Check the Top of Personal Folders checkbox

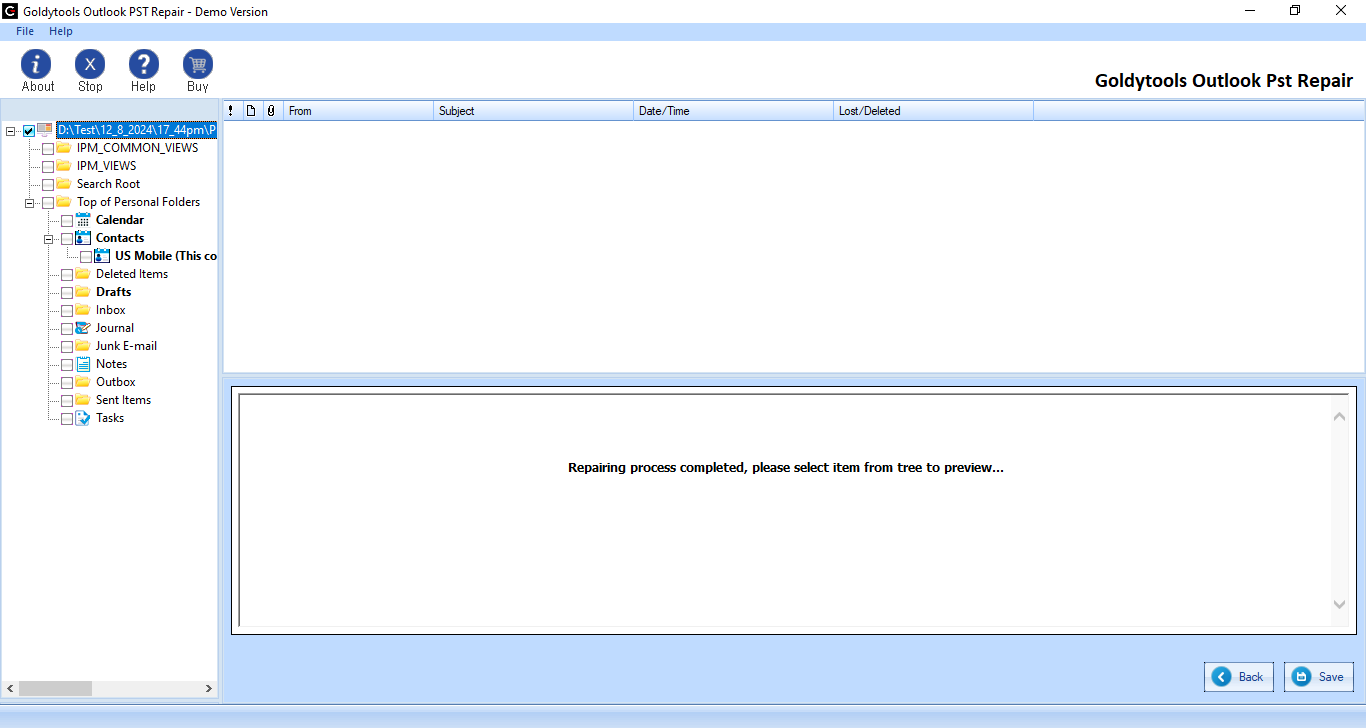[48, 203]
